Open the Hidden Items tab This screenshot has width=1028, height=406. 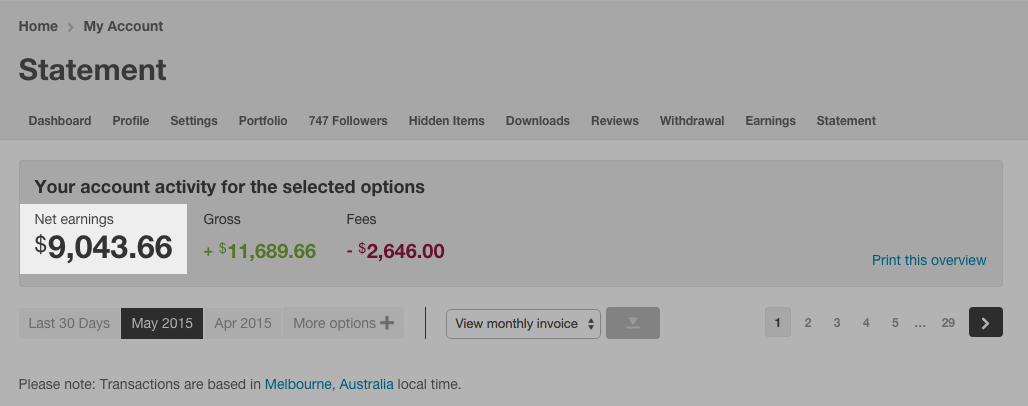coord(446,121)
